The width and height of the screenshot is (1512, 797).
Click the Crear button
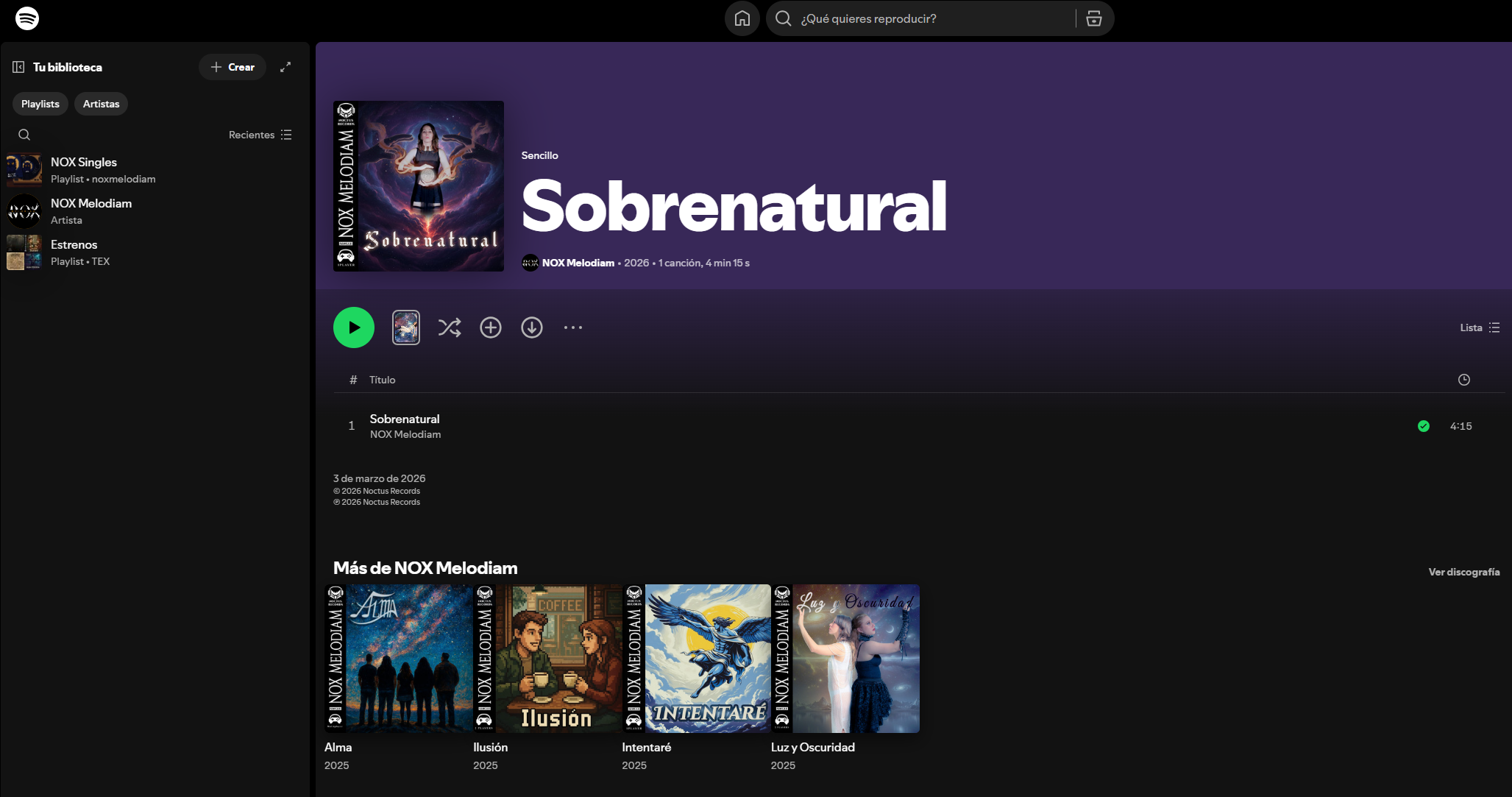tap(233, 67)
